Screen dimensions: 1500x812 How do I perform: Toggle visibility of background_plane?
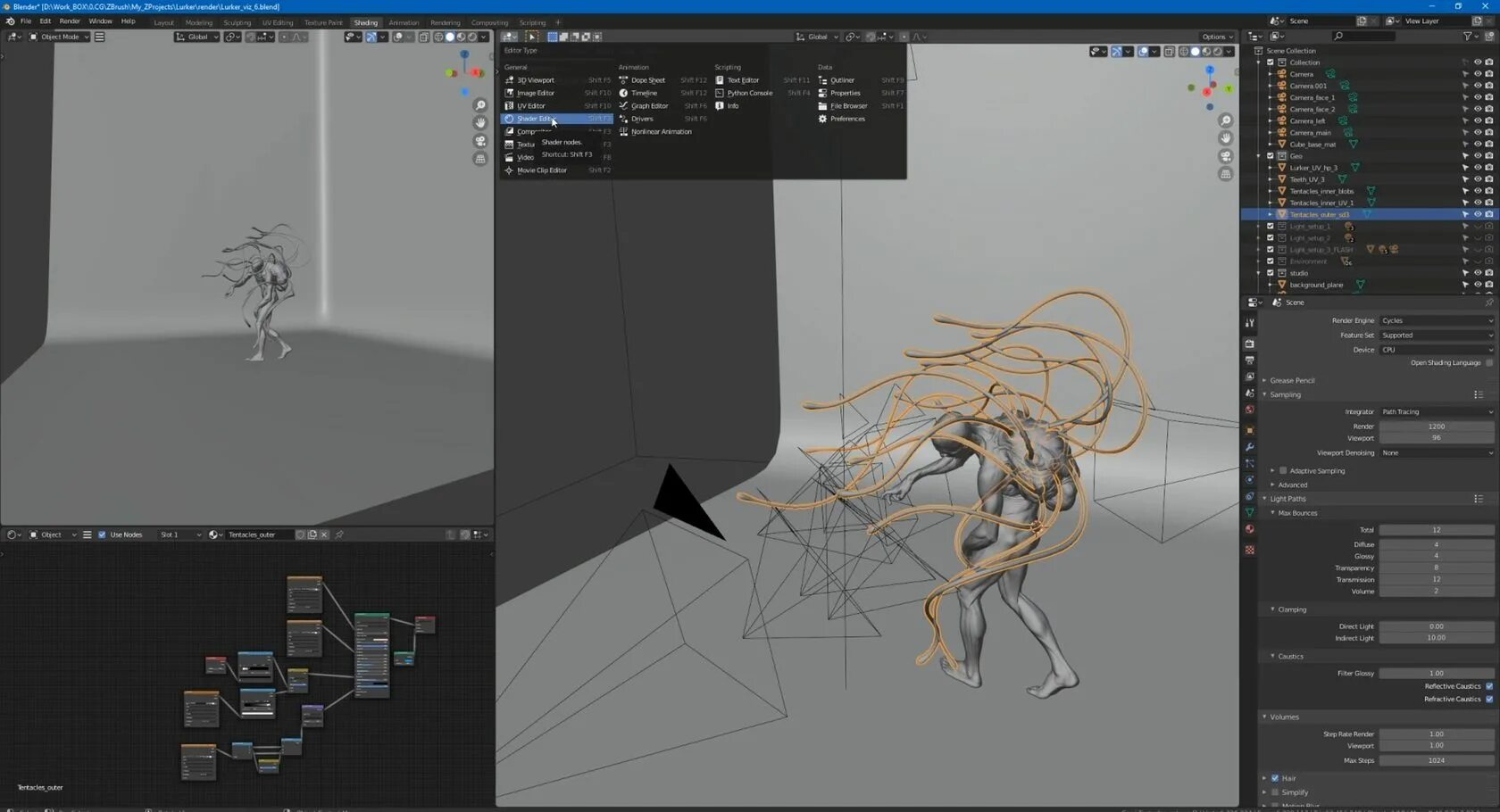[x=1478, y=285]
